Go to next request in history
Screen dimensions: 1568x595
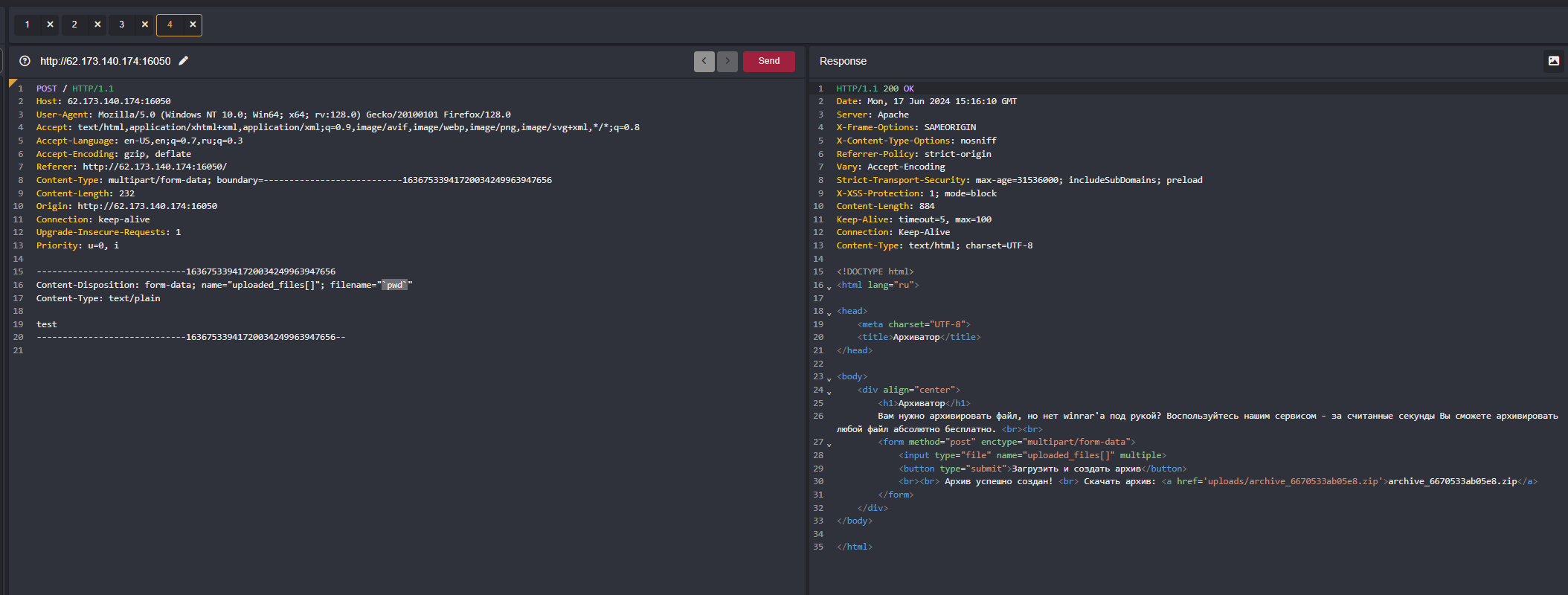[x=727, y=61]
